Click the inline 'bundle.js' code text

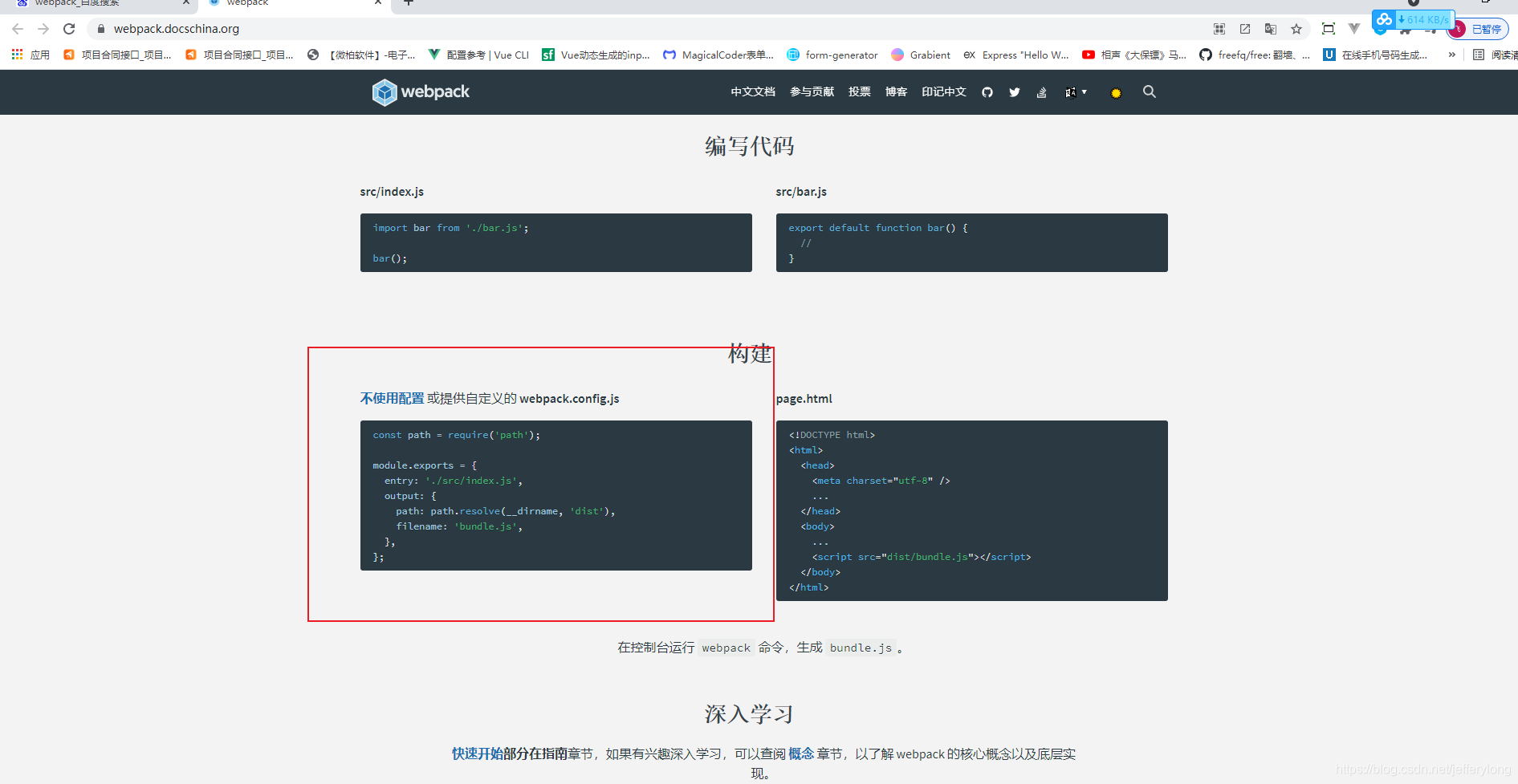point(861,648)
